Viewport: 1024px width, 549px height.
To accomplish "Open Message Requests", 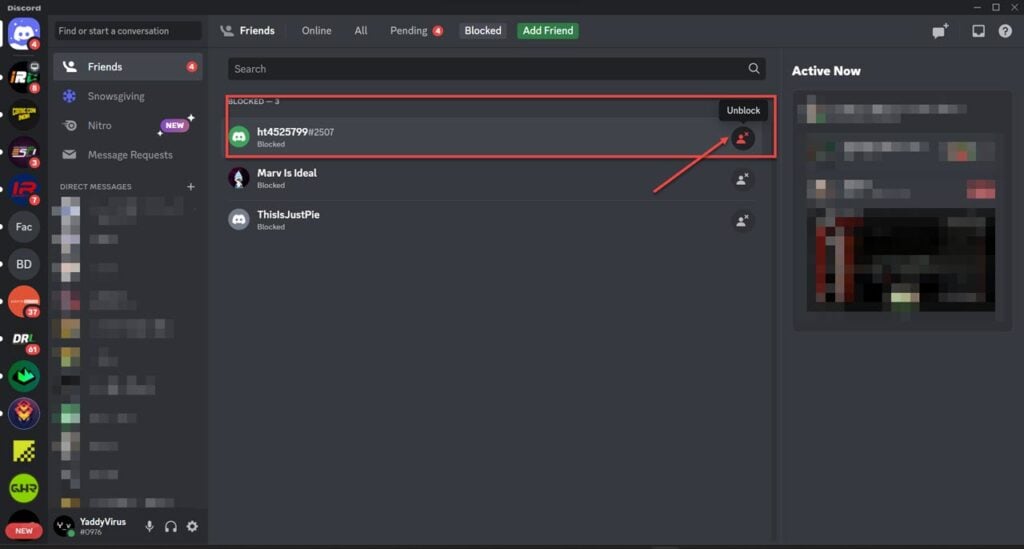I will tap(128, 155).
